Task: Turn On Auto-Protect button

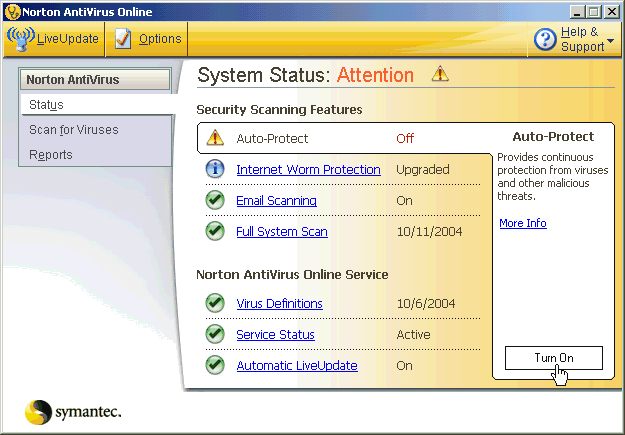Action: coord(553,358)
